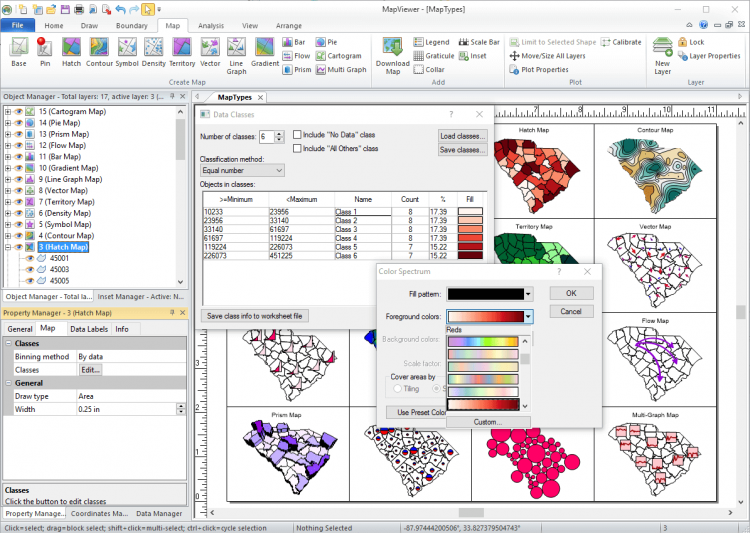Click the Load classes button
The width and height of the screenshot is (750, 533).
(x=463, y=136)
